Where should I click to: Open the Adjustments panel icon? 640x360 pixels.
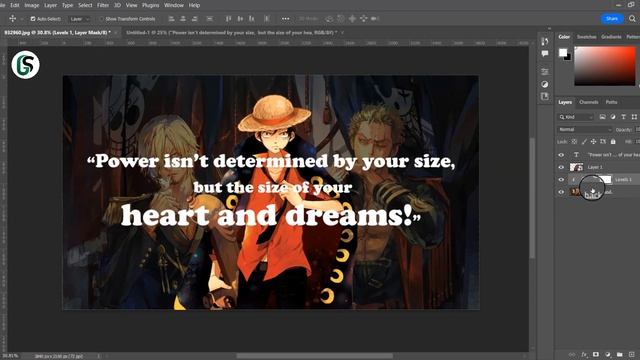(x=544, y=84)
